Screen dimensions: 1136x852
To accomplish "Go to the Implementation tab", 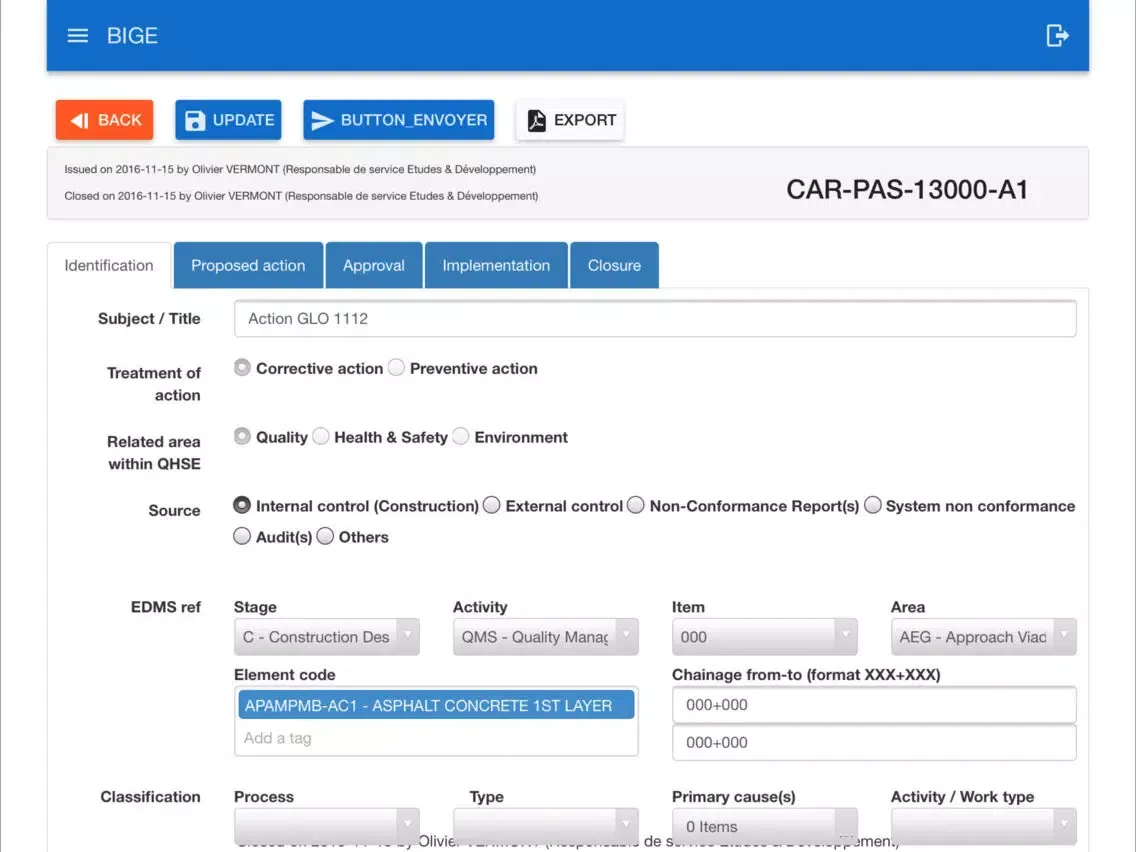I will tap(496, 266).
